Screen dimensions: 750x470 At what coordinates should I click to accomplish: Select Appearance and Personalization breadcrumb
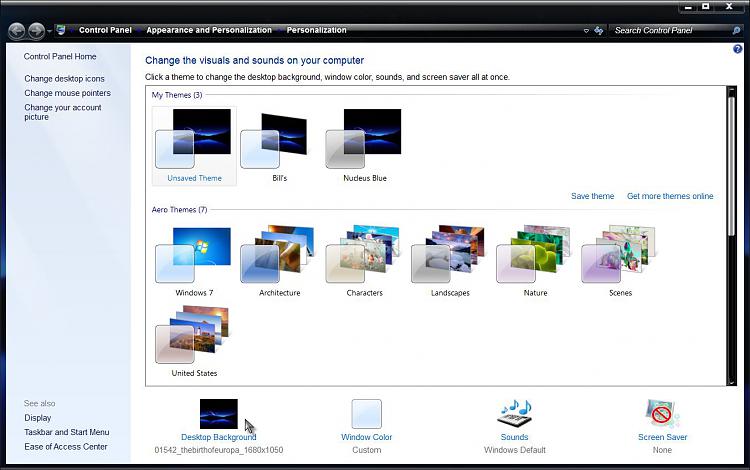tap(209, 30)
